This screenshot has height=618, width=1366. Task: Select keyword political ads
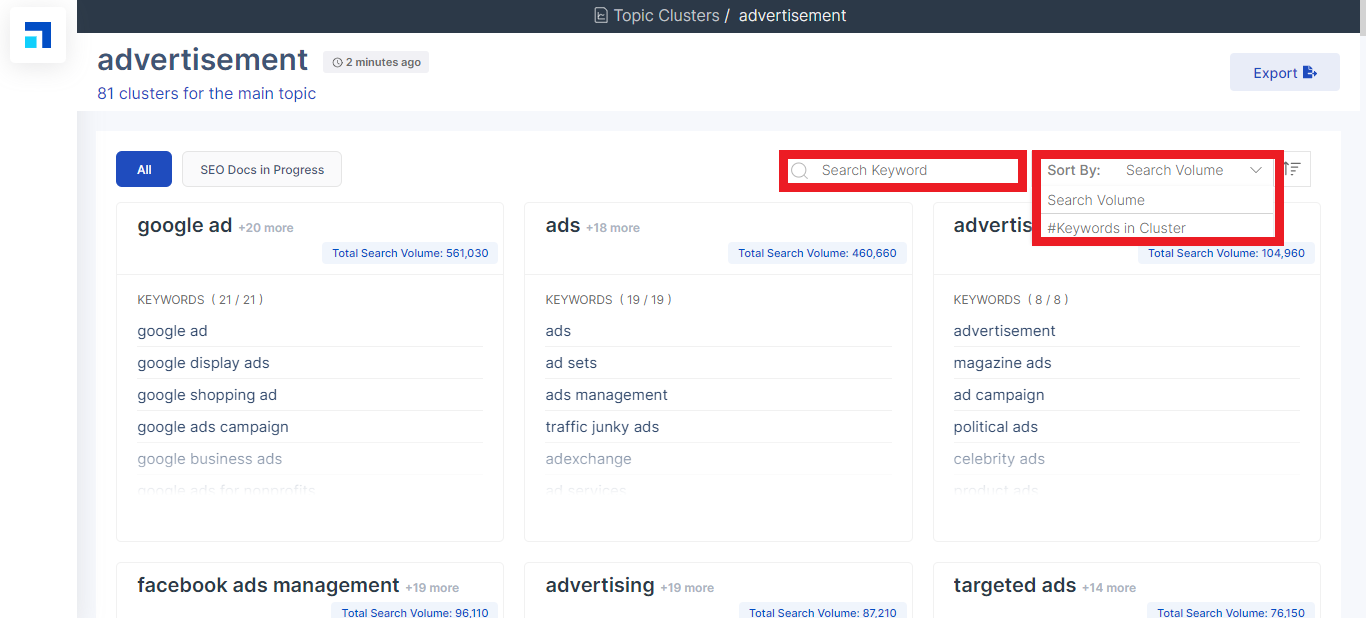pyautogui.click(x=996, y=427)
